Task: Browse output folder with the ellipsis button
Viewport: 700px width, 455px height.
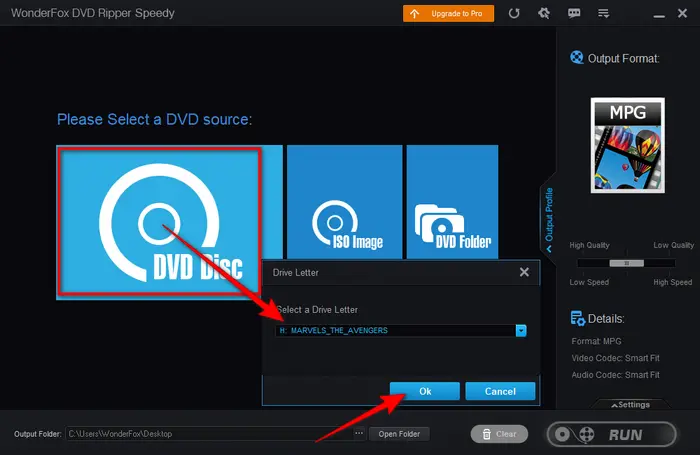Action: point(359,434)
